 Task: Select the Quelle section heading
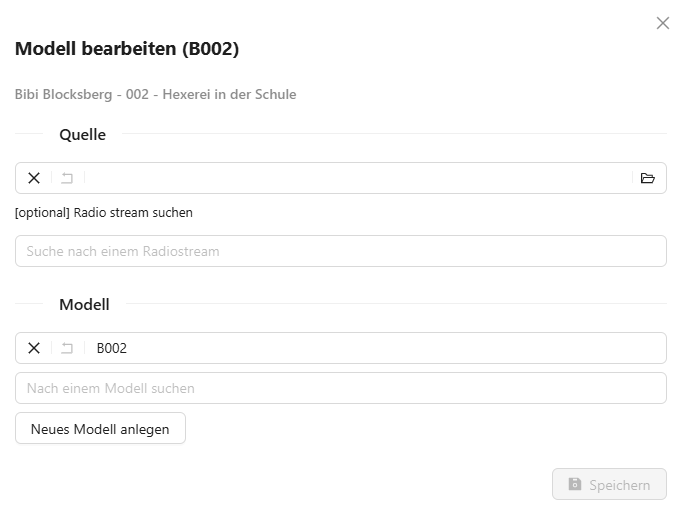coord(82,134)
